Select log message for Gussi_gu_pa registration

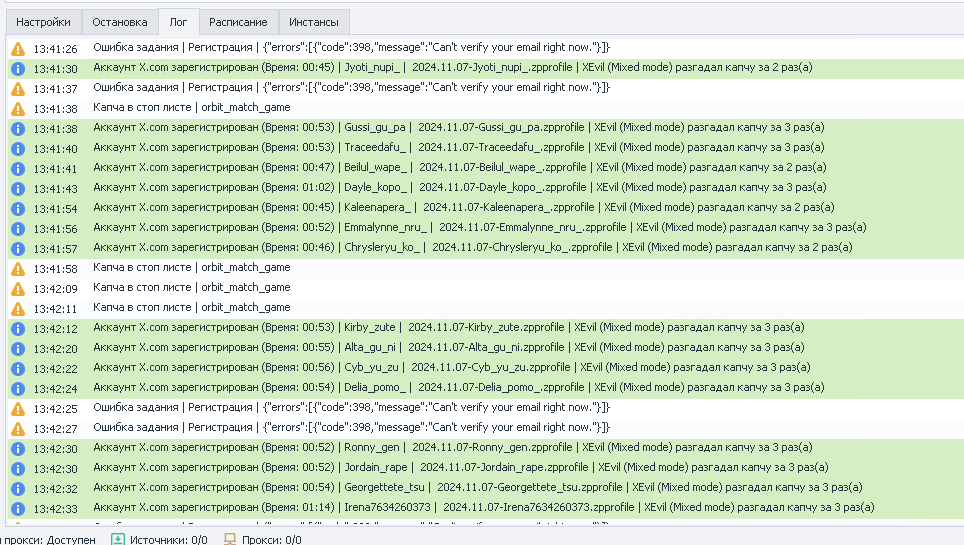459,127
